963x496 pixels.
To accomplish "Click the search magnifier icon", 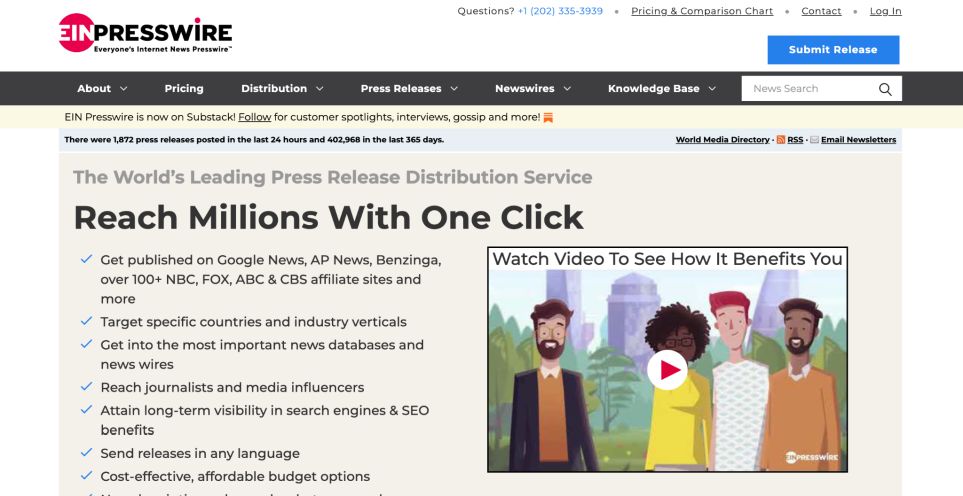I will tap(884, 89).
